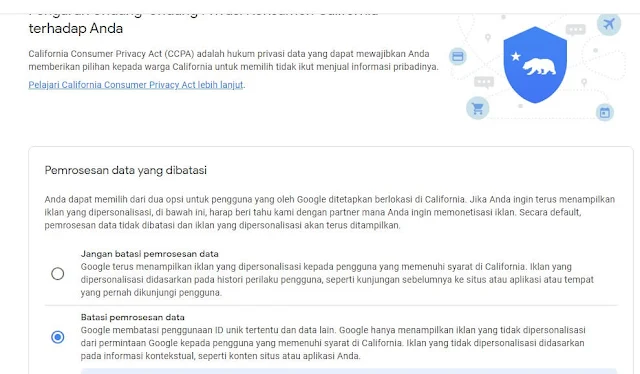The height and width of the screenshot is (374, 640).
Task: Click the 'Jangan batasi pemrosesan data' label
Action: tap(149, 254)
